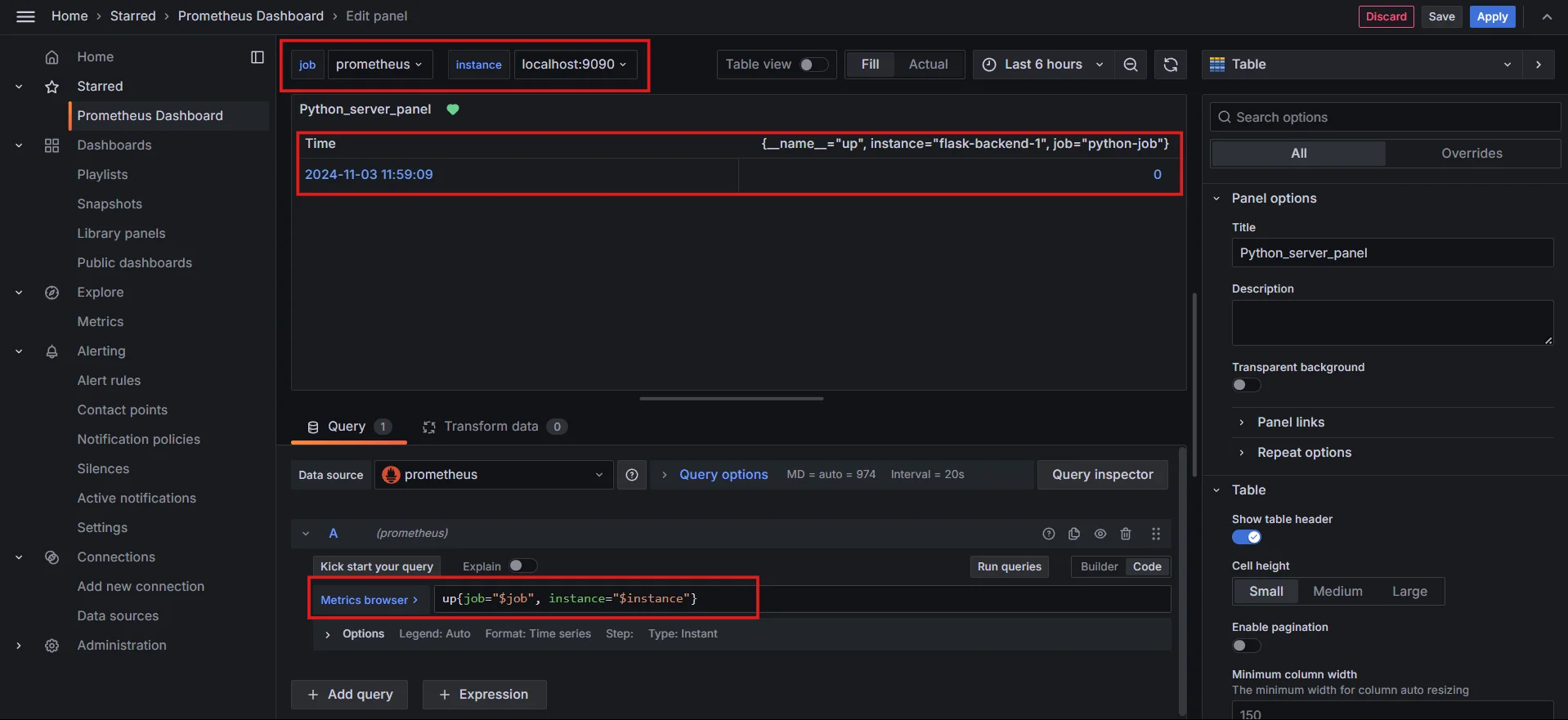Set cell height to Large
Viewport: 1568px width, 720px height.
[x=1409, y=592]
